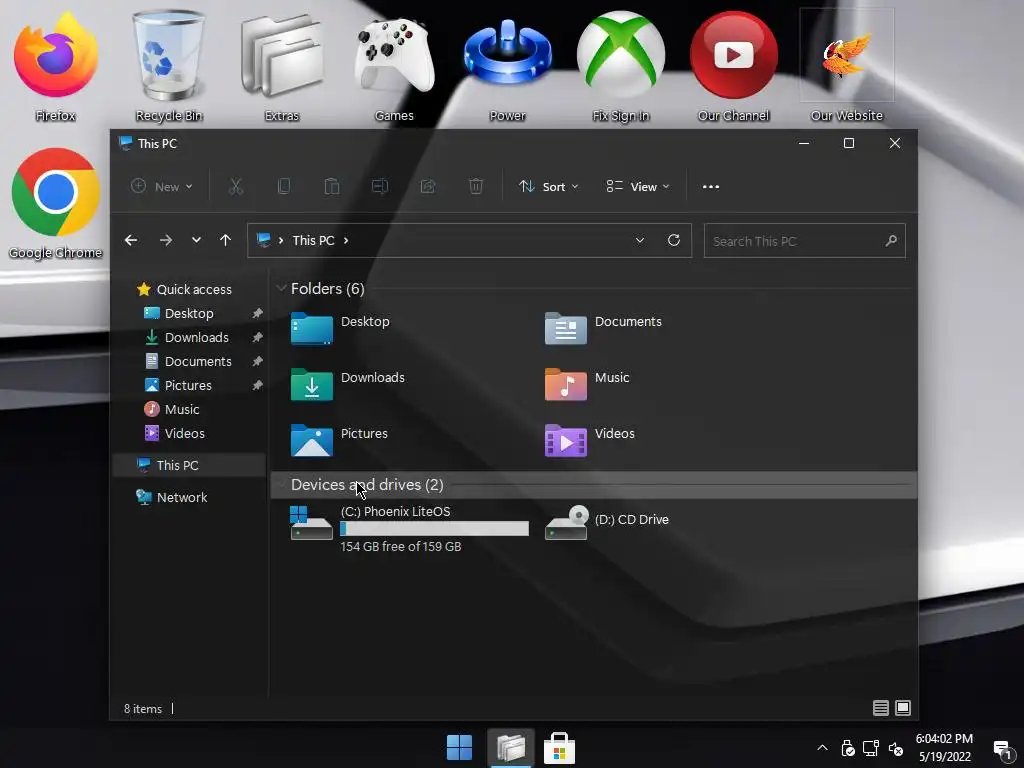1024x768 pixels.
Task: Show hidden tray icons chevron
Action: click(822, 748)
